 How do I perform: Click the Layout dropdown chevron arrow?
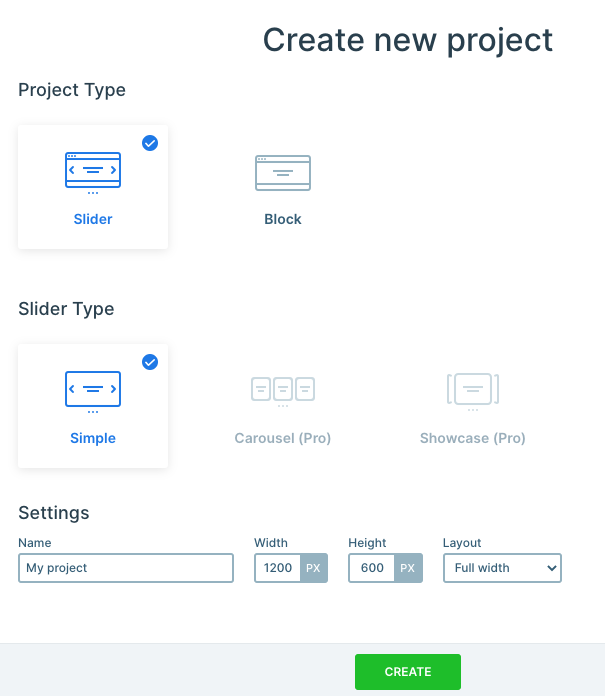tap(552, 568)
